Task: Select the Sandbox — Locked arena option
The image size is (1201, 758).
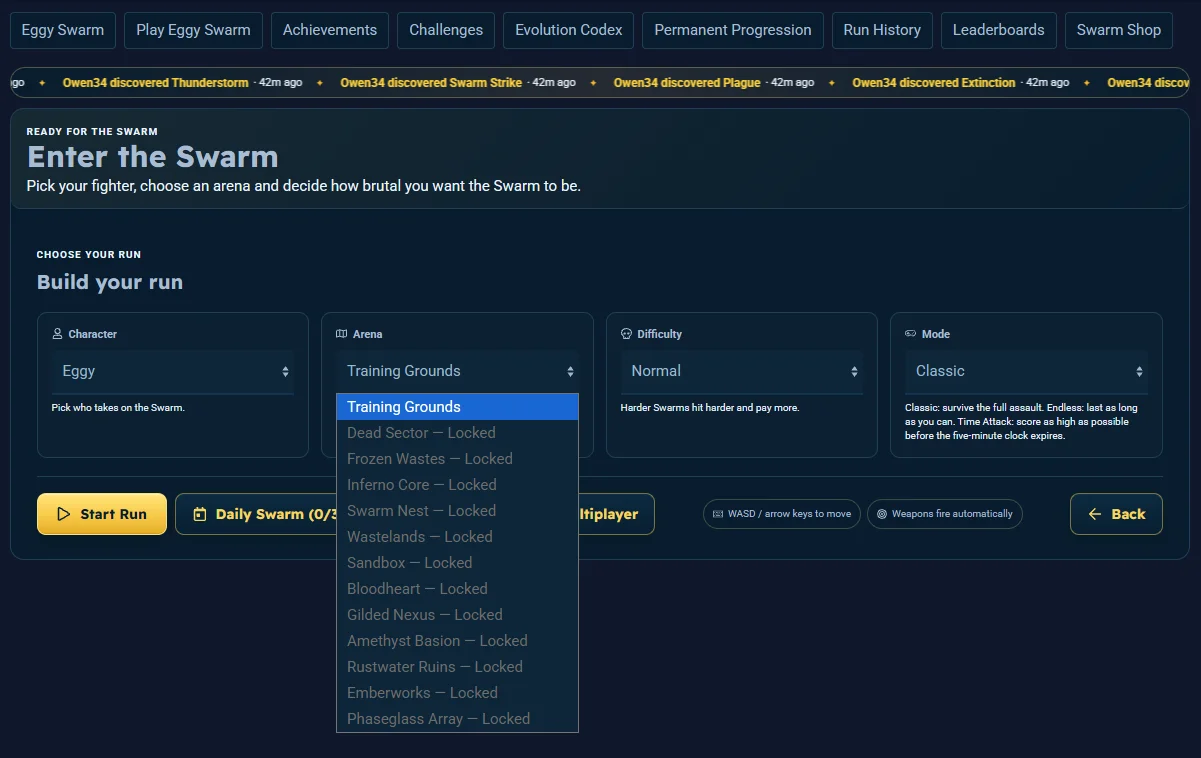Action: point(457,563)
